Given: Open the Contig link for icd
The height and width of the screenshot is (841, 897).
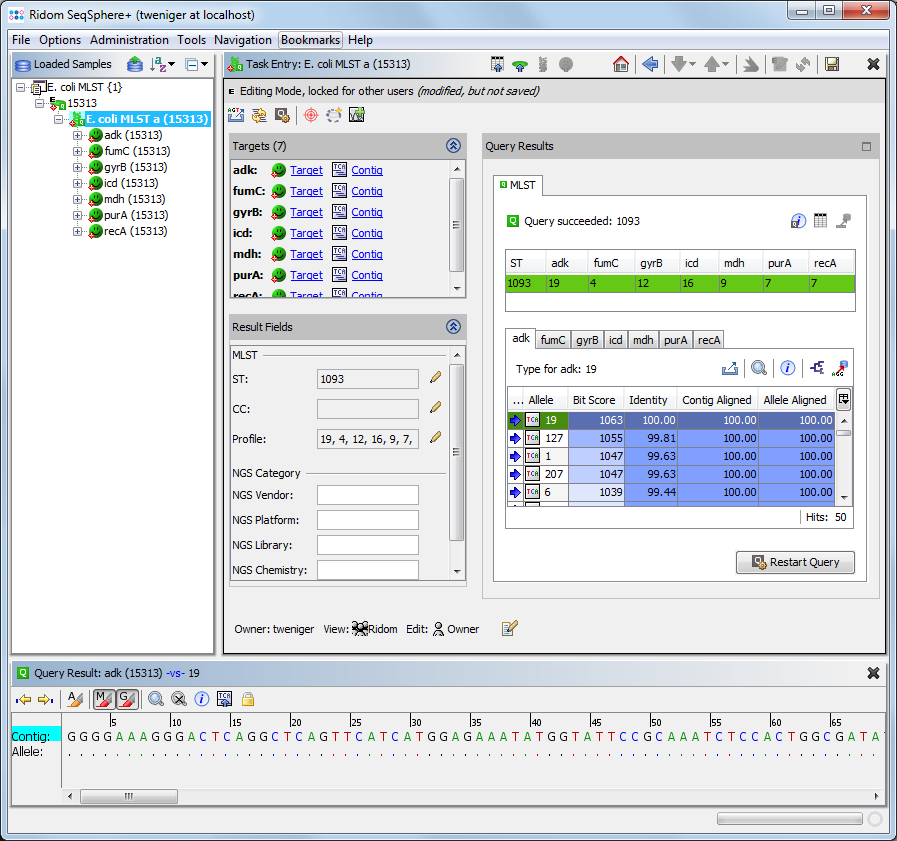Looking at the screenshot, I should click(x=367, y=233).
